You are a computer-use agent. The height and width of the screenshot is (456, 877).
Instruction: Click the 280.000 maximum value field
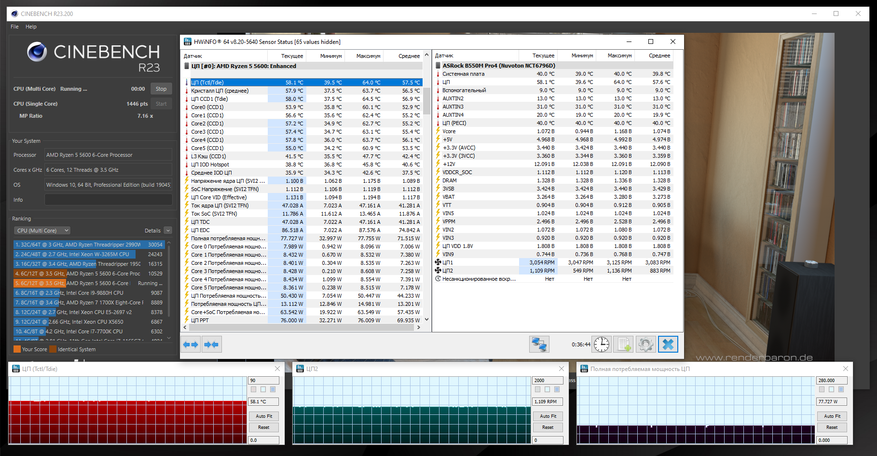[x=832, y=380]
